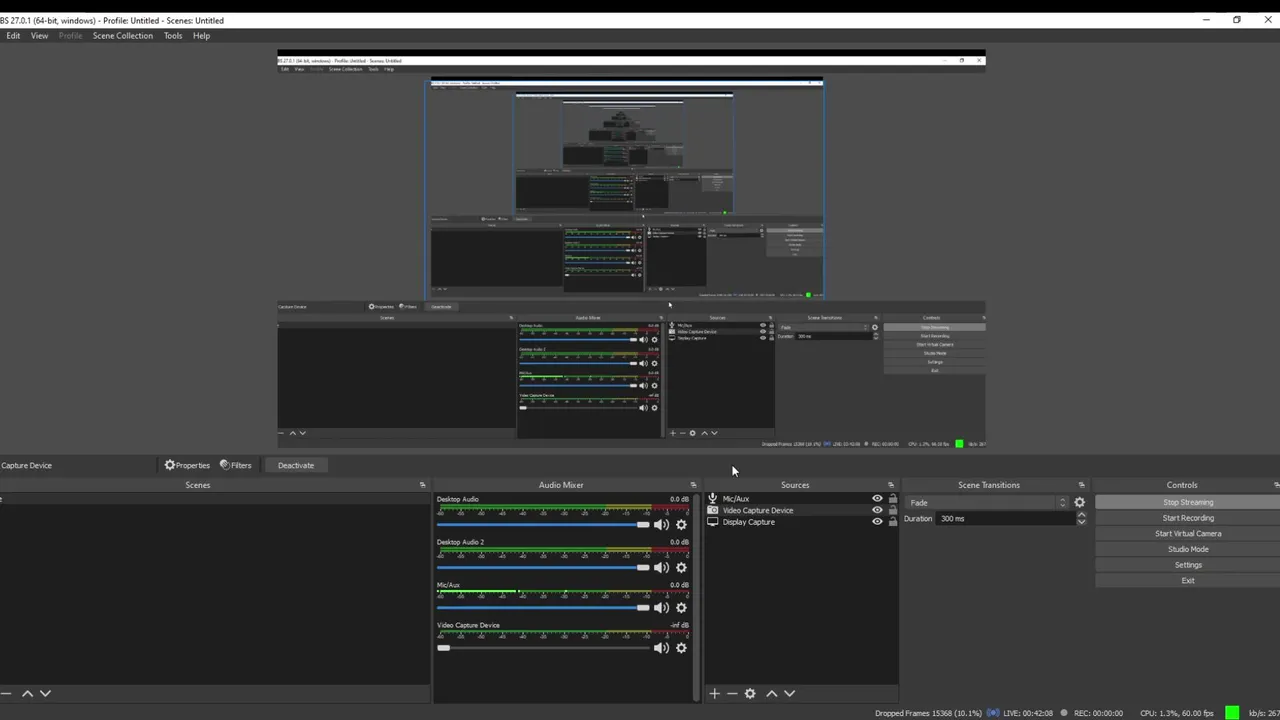Viewport: 1280px width, 720px height.
Task: Mute Desktop Audio 2 speaker icon
Action: [x=661, y=568]
